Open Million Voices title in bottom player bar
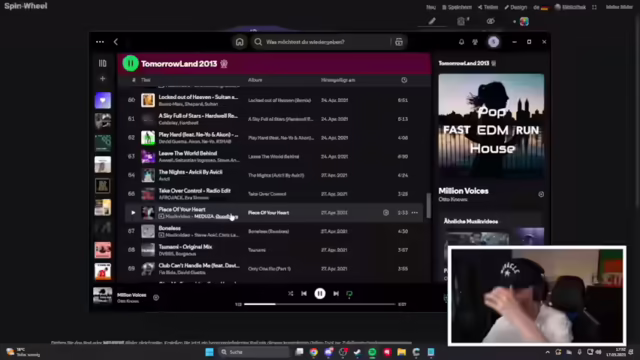Screen dimensions: 640x360 coord(131,295)
